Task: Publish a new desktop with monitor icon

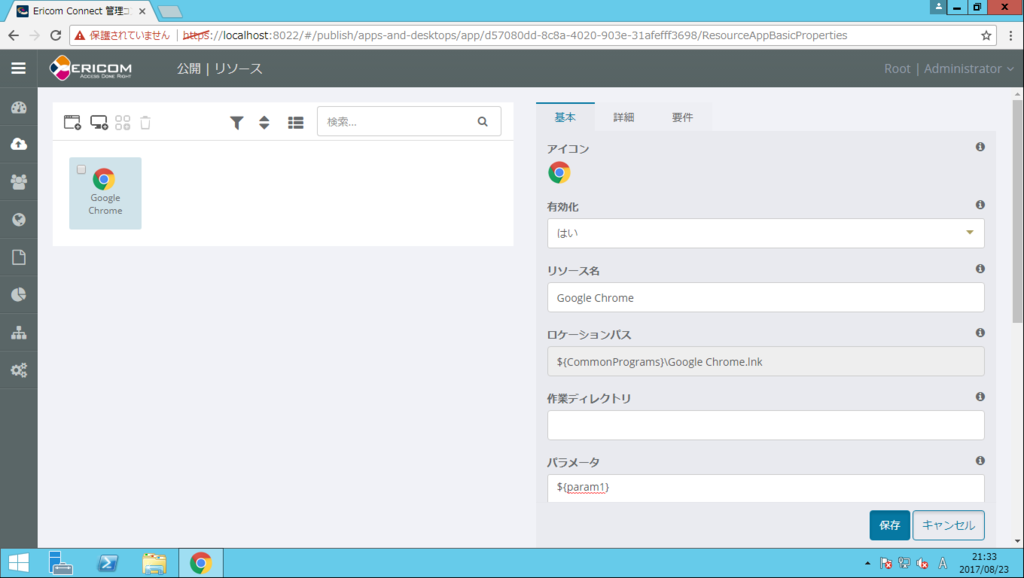Action: tap(100, 121)
